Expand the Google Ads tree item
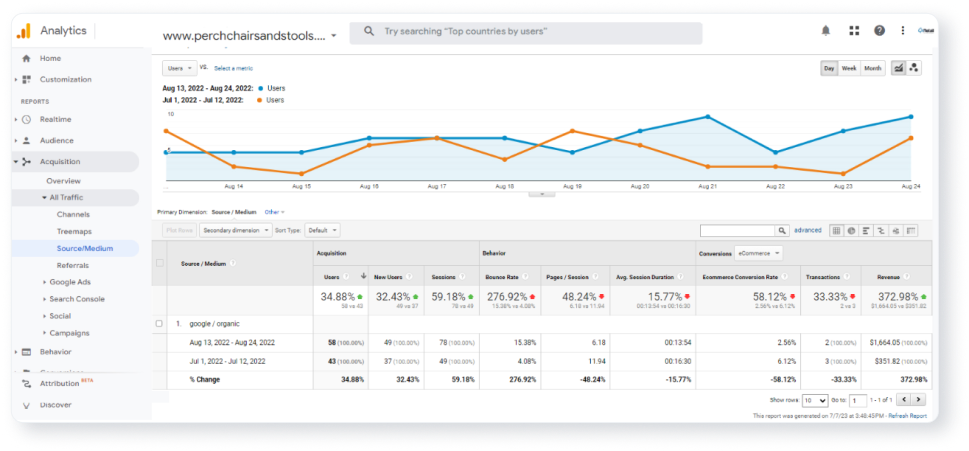969x451 pixels. [x=70, y=282]
